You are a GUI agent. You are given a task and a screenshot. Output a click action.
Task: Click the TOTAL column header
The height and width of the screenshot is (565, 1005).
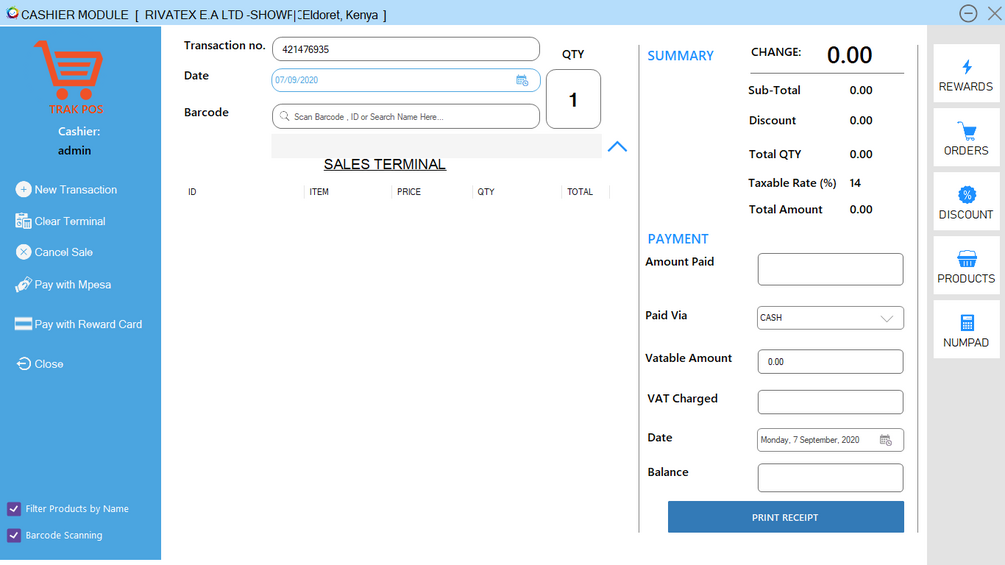(579, 192)
